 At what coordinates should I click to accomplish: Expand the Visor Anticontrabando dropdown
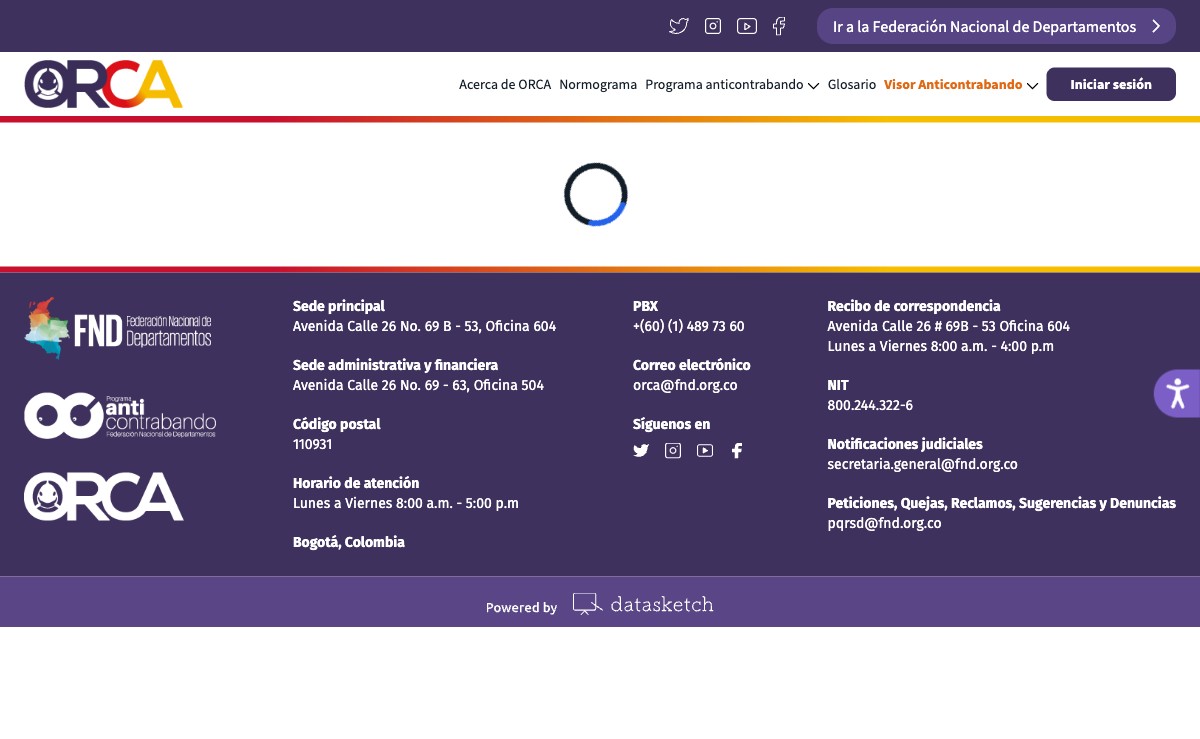click(x=960, y=85)
